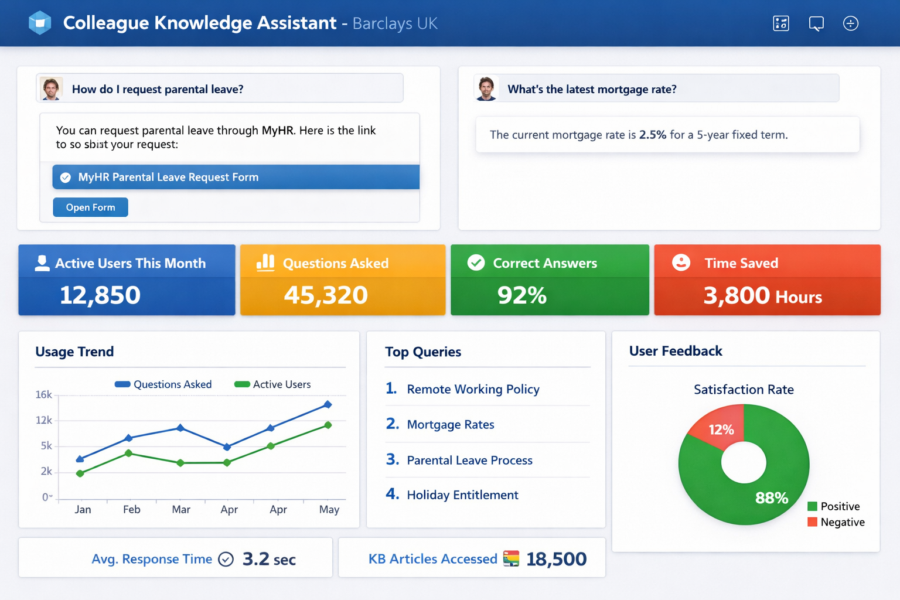Click the 'Mar' month label on chart axis
This screenshot has width=900, height=600.
pyautogui.click(x=181, y=509)
